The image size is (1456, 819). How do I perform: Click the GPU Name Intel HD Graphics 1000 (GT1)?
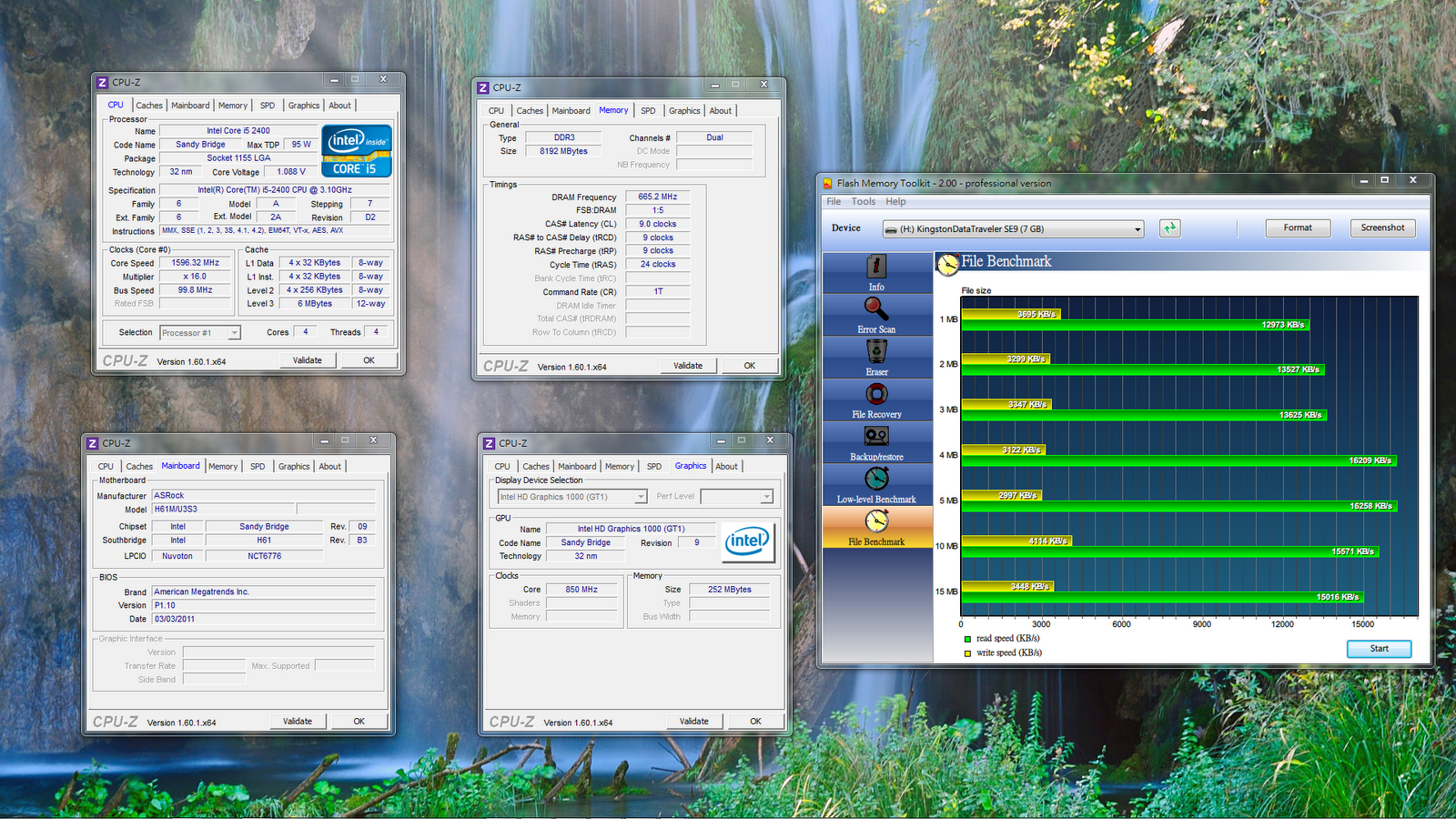point(631,529)
